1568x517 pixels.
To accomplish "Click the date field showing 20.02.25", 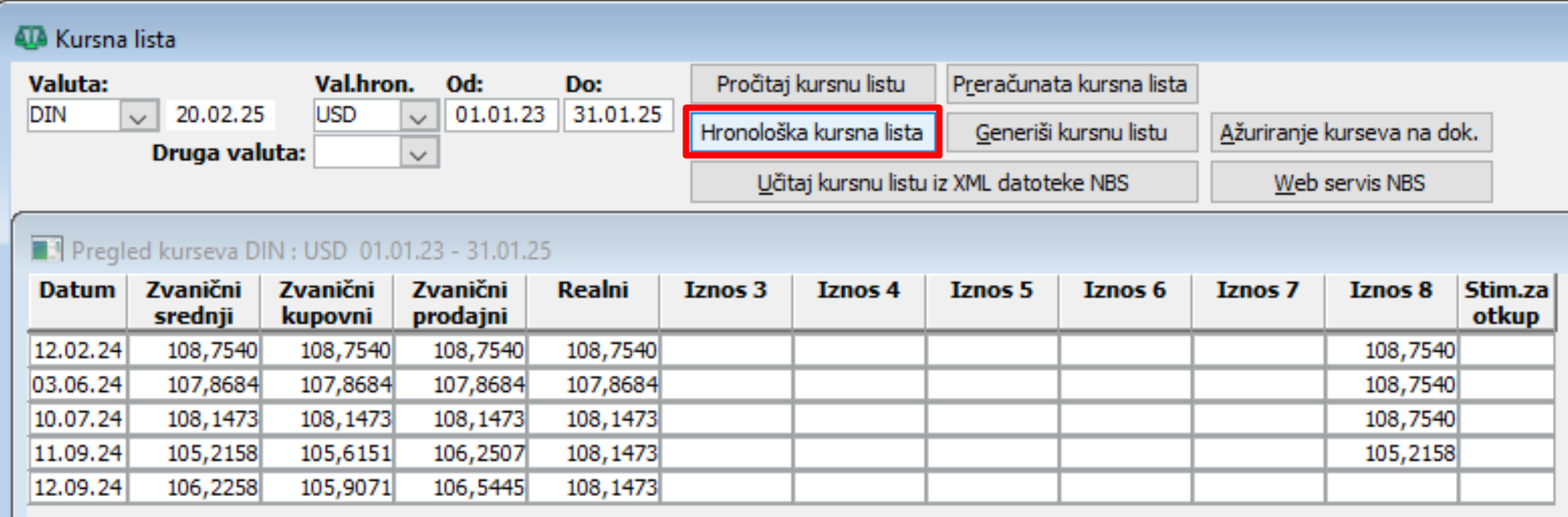I will [x=220, y=115].
